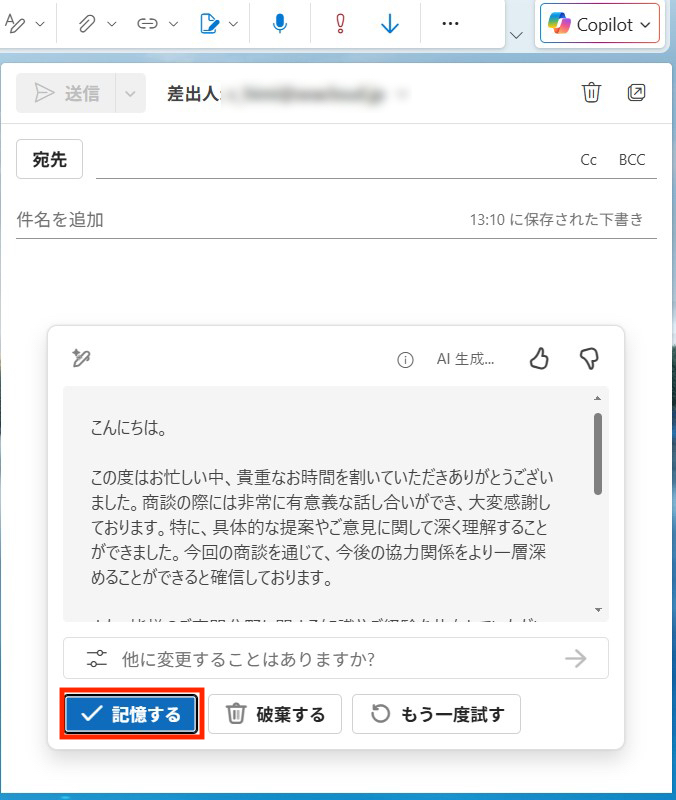676x800 pixels.
Task: Click the 記憶する keep button
Action: 131,714
